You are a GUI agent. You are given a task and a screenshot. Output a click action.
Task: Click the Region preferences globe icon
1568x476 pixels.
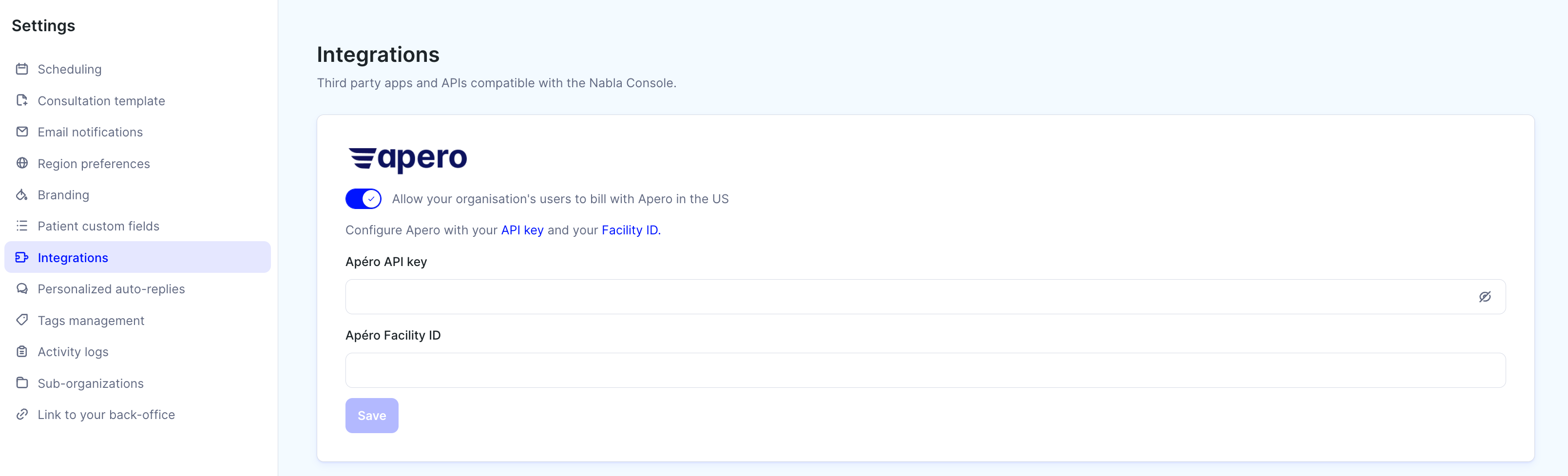[22, 163]
